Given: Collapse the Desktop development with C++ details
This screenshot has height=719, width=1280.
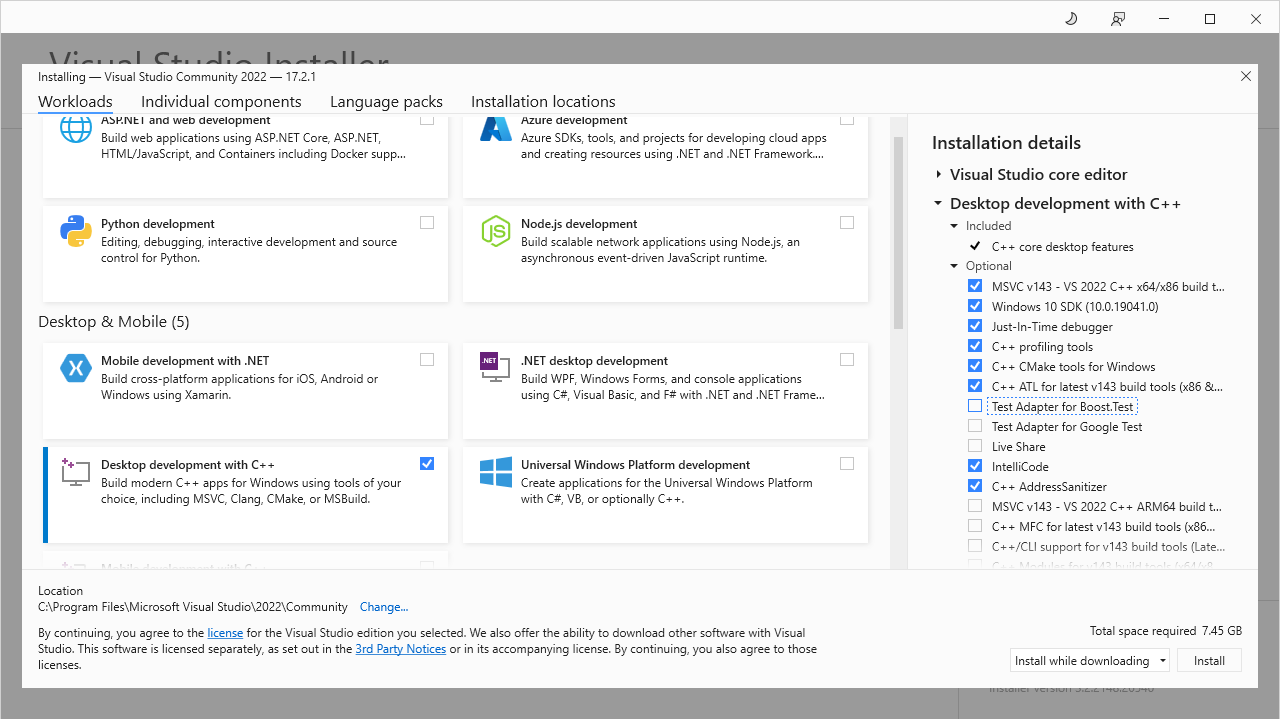Looking at the screenshot, I should (938, 204).
